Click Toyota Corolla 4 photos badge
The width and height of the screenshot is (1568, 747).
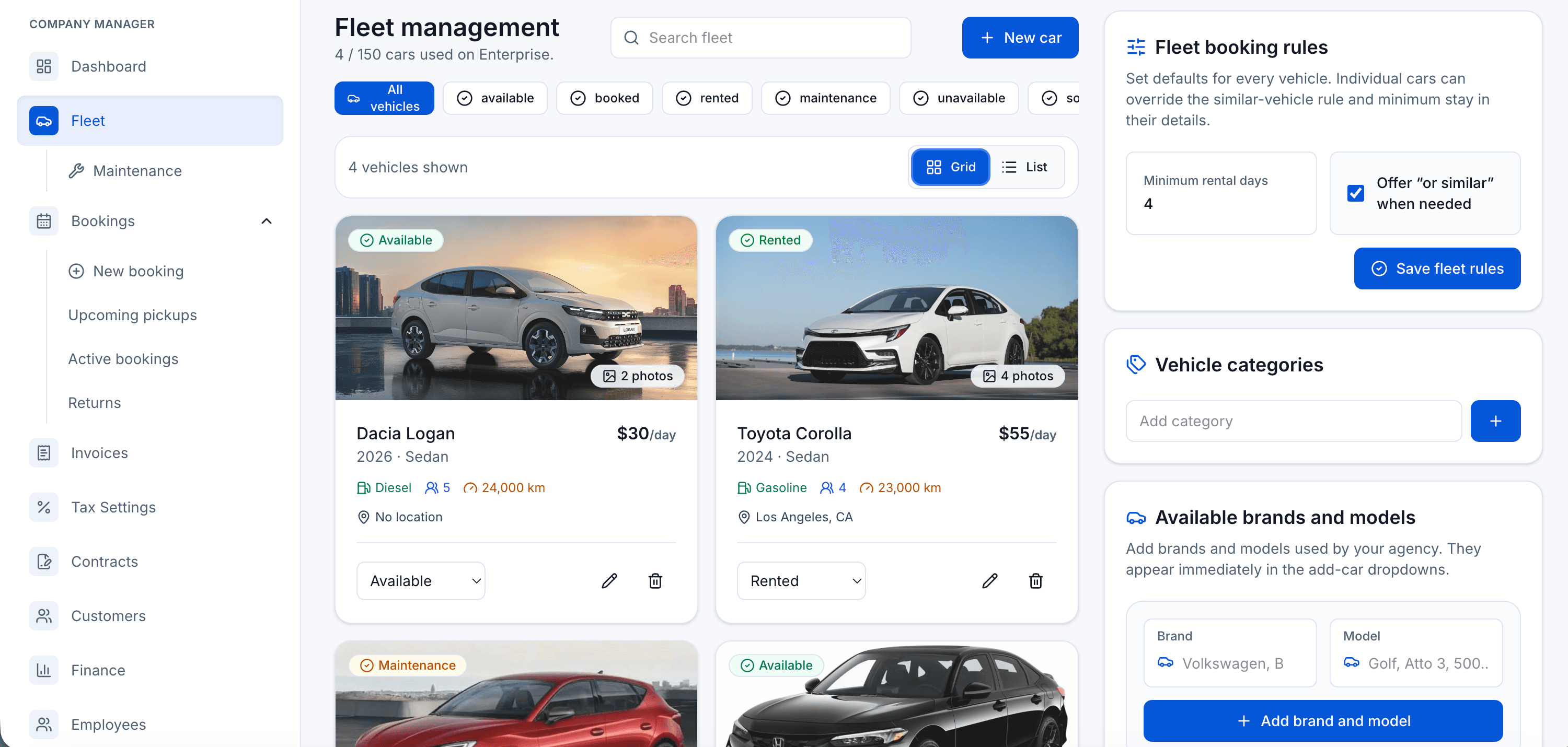(1018, 376)
